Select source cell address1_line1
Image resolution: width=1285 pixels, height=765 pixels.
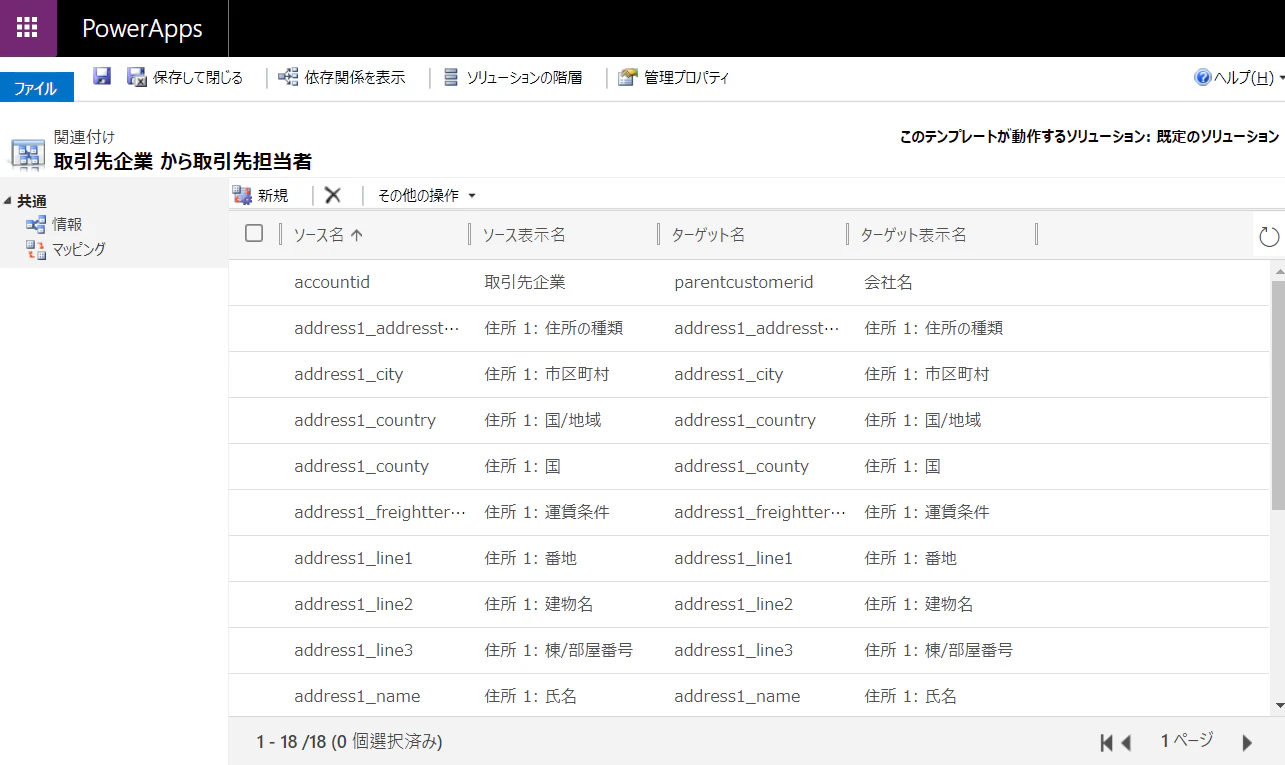coord(353,558)
